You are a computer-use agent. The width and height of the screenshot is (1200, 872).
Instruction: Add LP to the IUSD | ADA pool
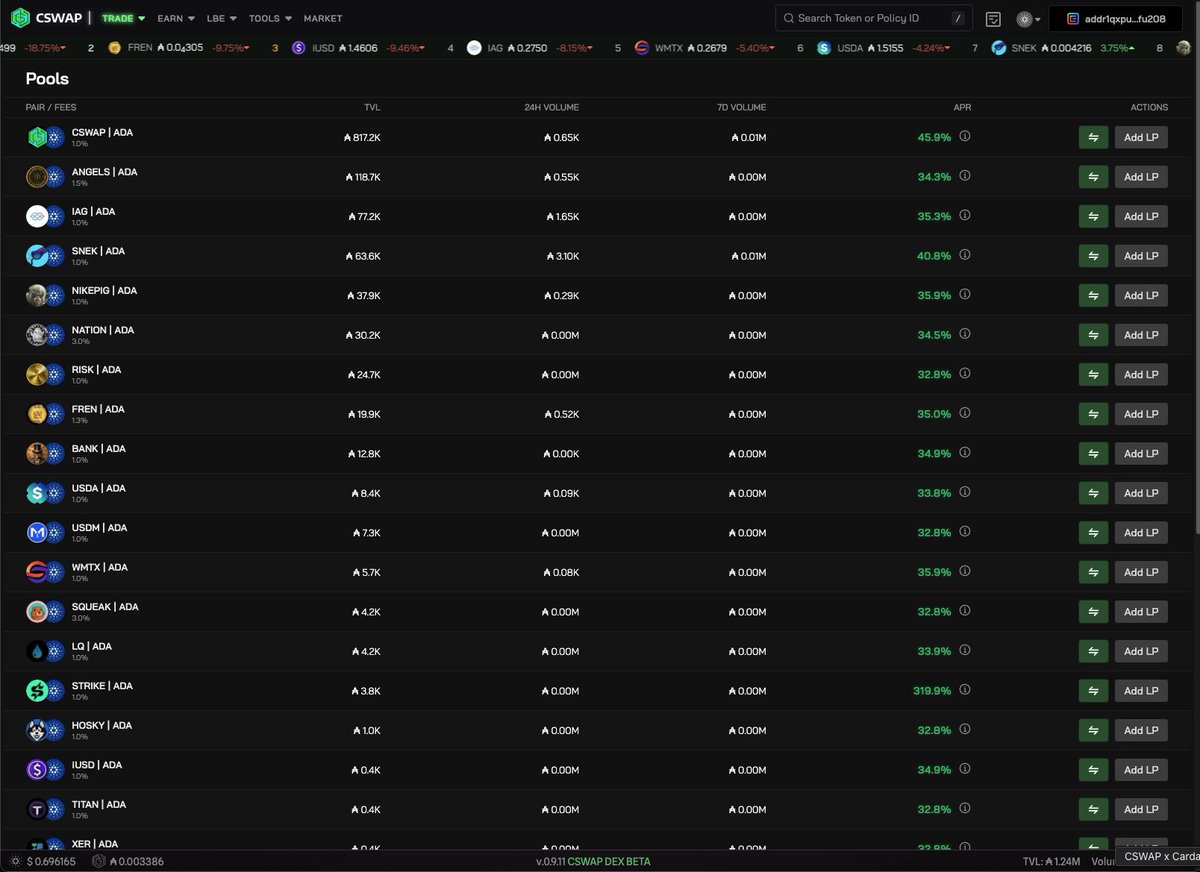tap(1141, 770)
